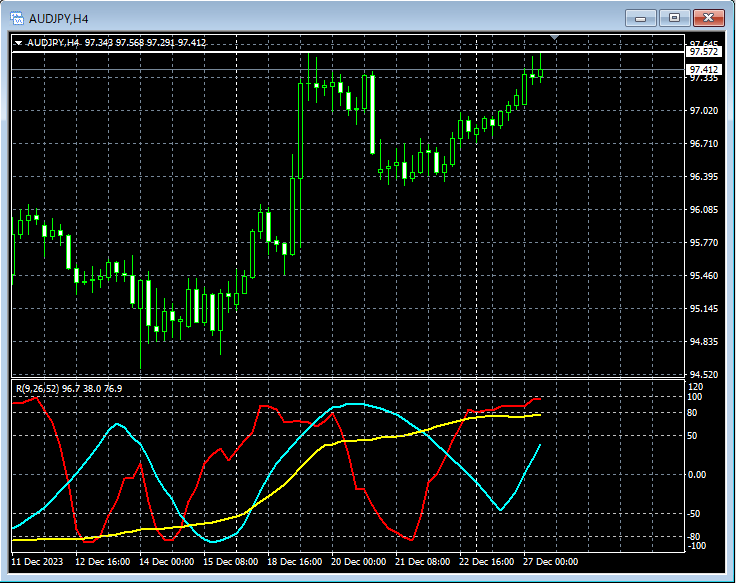Click the 27 Dec 00:00 time label
This screenshot has width=737, height=583.
pos(550,561)
